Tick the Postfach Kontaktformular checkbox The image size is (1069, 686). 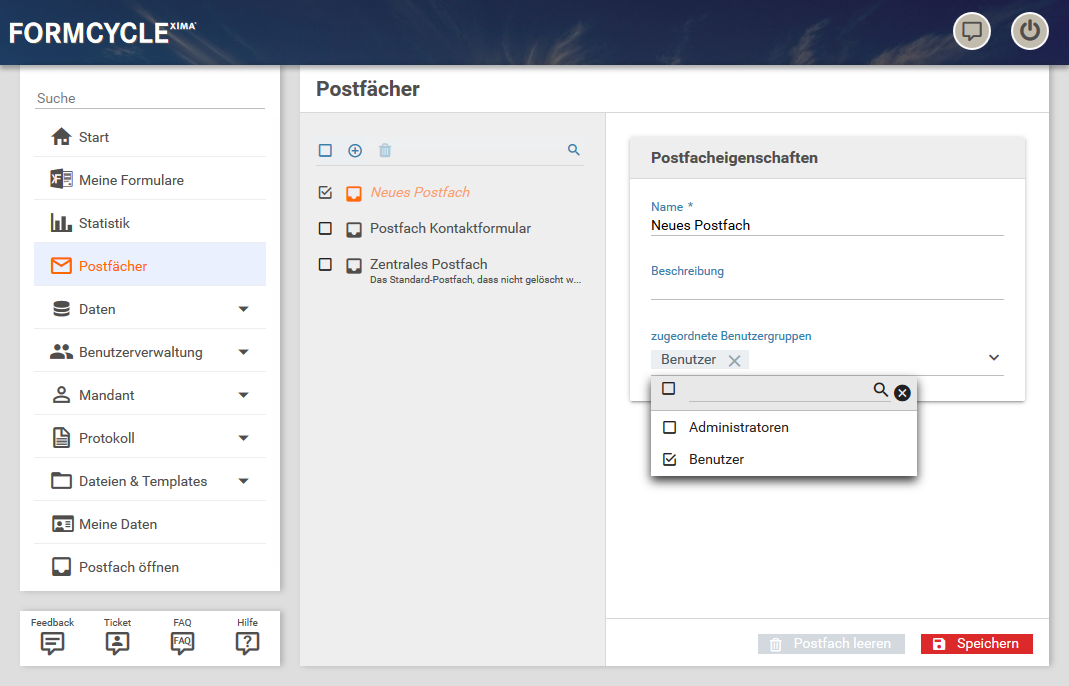coord(325,229)
